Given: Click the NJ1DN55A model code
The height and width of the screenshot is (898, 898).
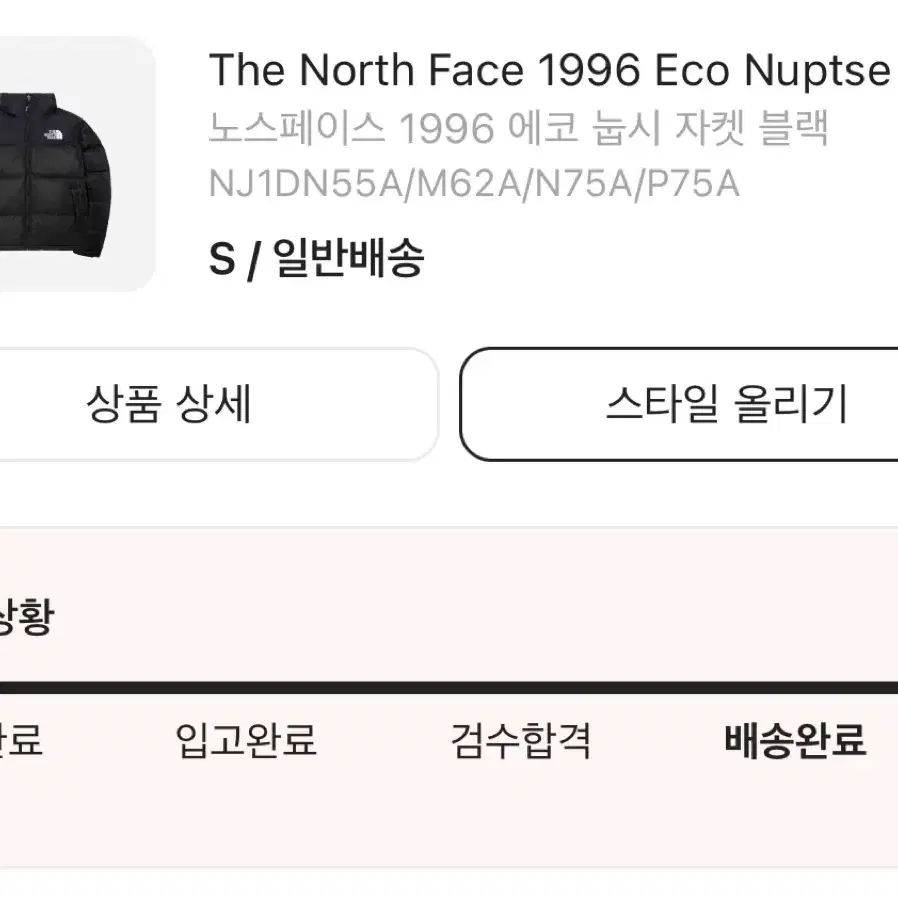Looking at the screenshot, I should click(x=306, y=184).
